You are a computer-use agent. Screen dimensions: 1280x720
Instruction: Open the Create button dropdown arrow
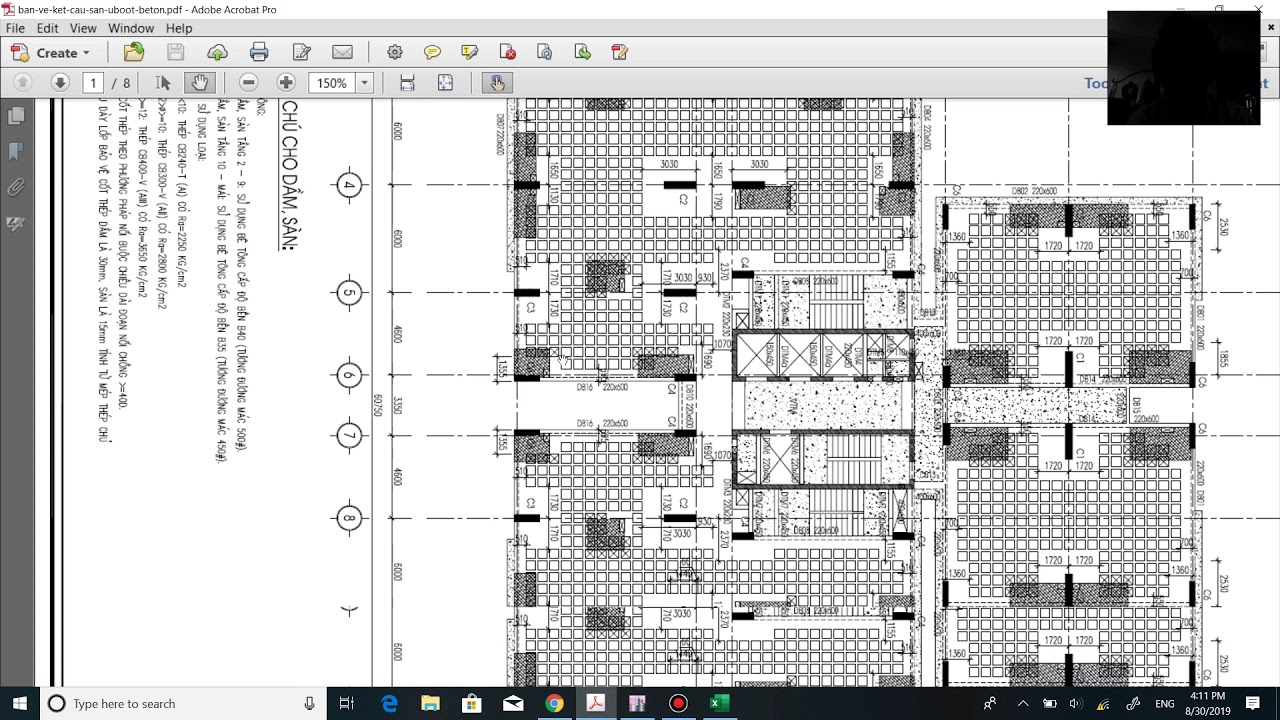tap(86, 53)
